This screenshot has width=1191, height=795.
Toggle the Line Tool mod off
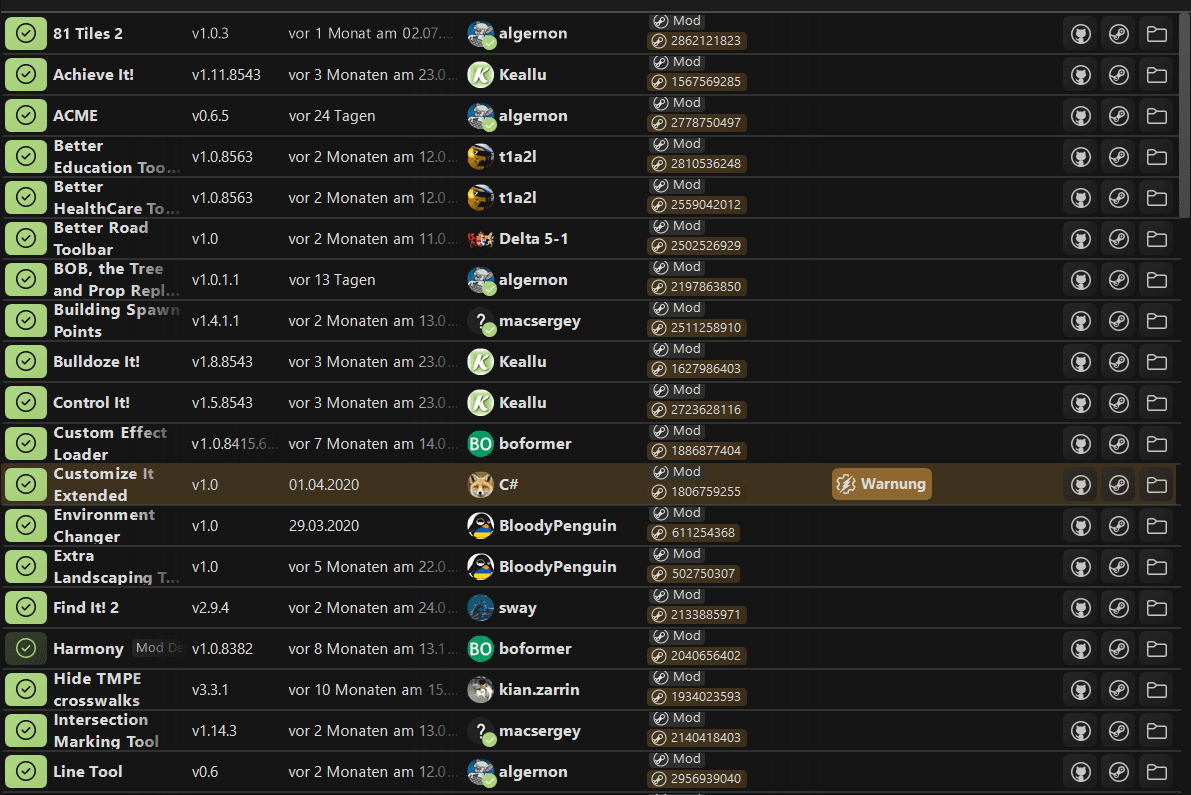pos(26,771)
